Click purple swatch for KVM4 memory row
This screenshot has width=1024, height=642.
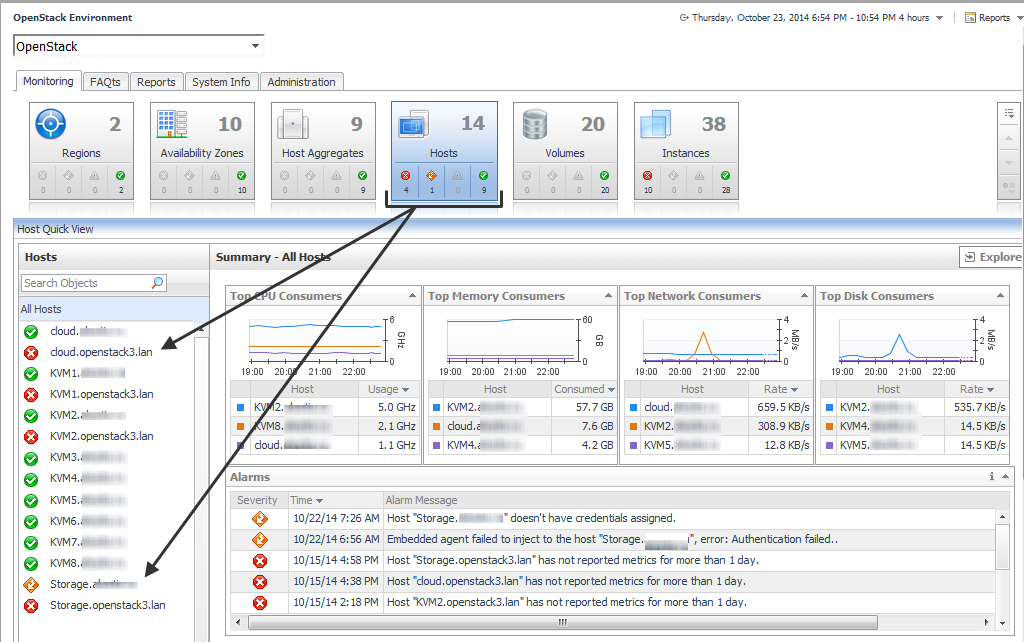(x=436, y=445)
